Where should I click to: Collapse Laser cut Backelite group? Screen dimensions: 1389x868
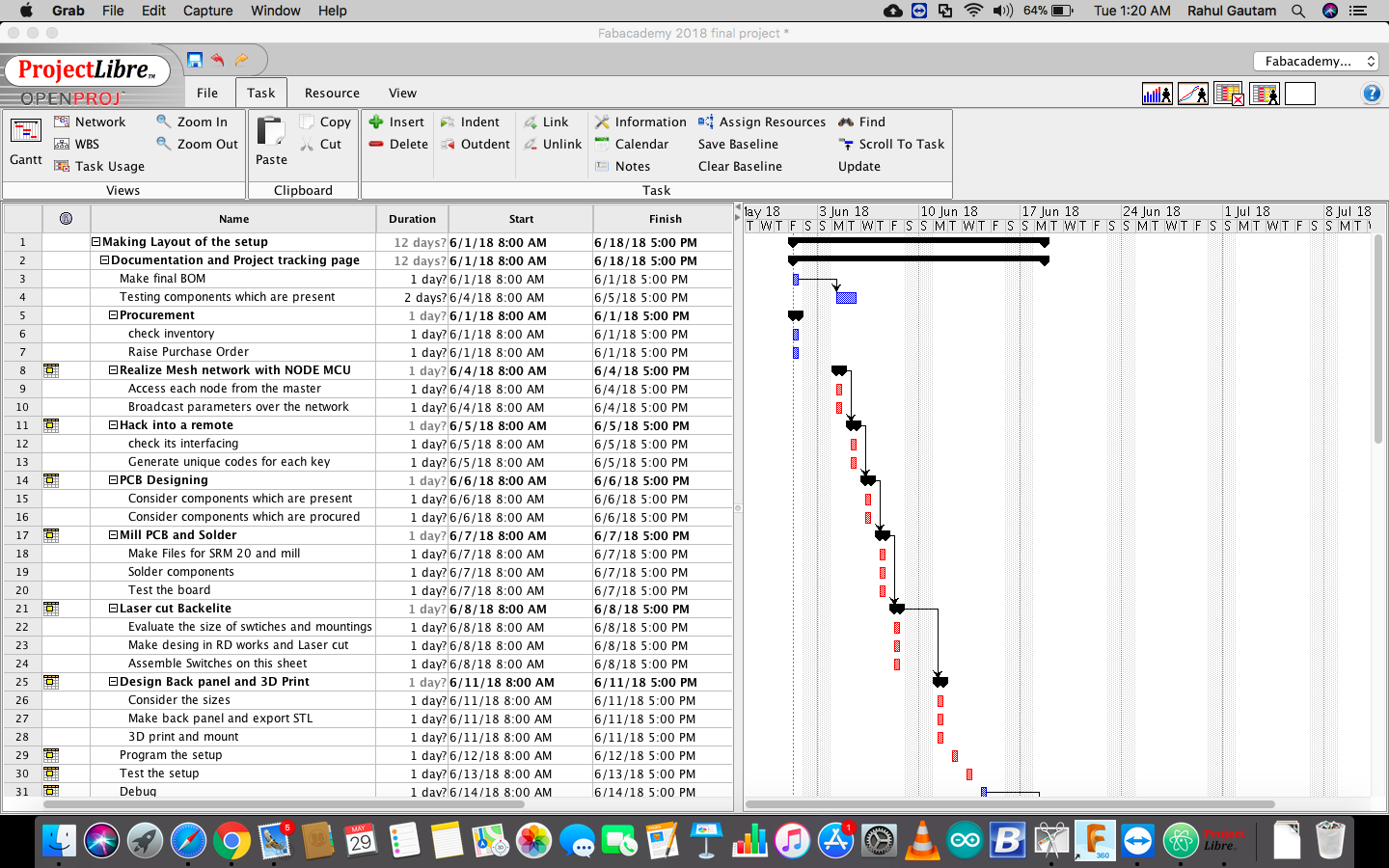(x=114, y=609)
